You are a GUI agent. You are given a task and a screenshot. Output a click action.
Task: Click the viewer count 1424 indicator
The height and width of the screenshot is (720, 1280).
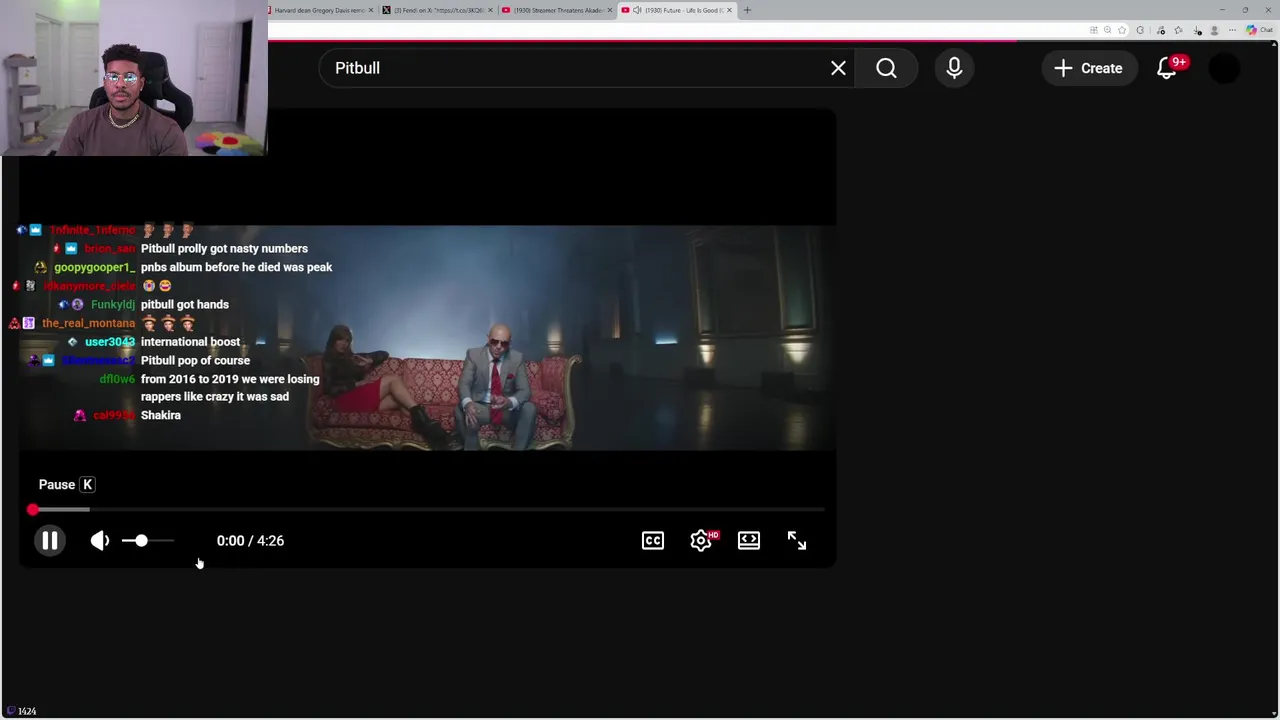click(22, 711)
